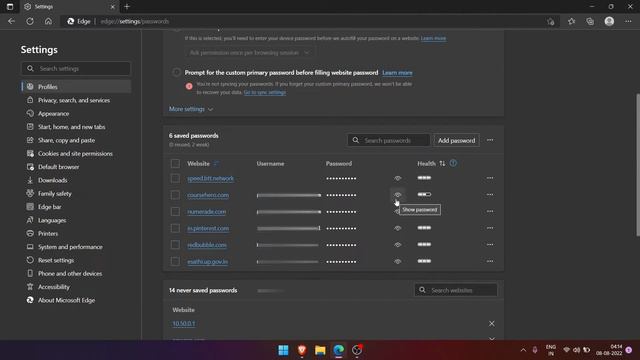Refresh the settings page
Viewport: 640px width, 360px height.
[x=30, y=21]
